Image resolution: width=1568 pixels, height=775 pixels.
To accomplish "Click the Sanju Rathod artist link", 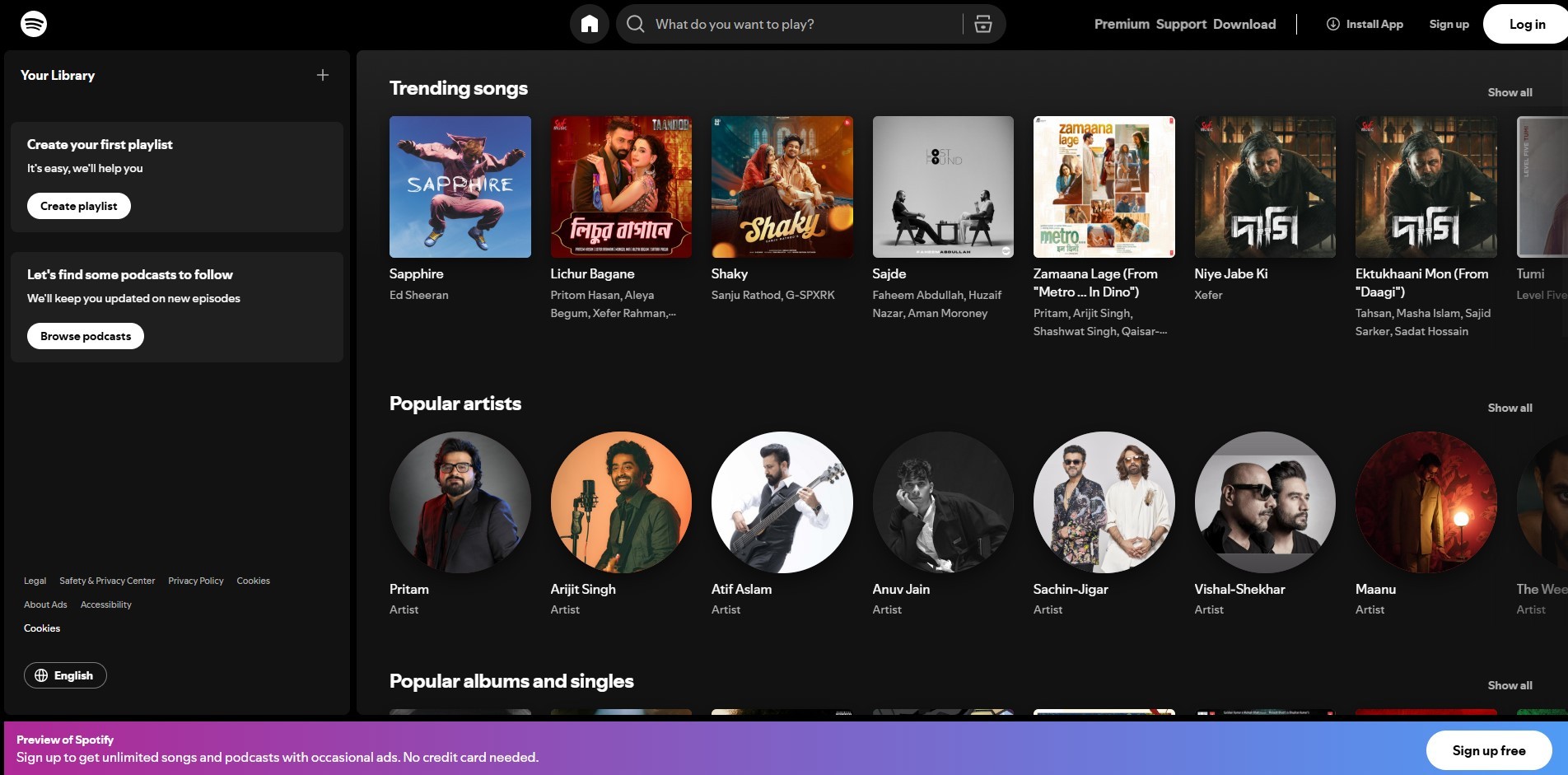I will tap(744, 295).
